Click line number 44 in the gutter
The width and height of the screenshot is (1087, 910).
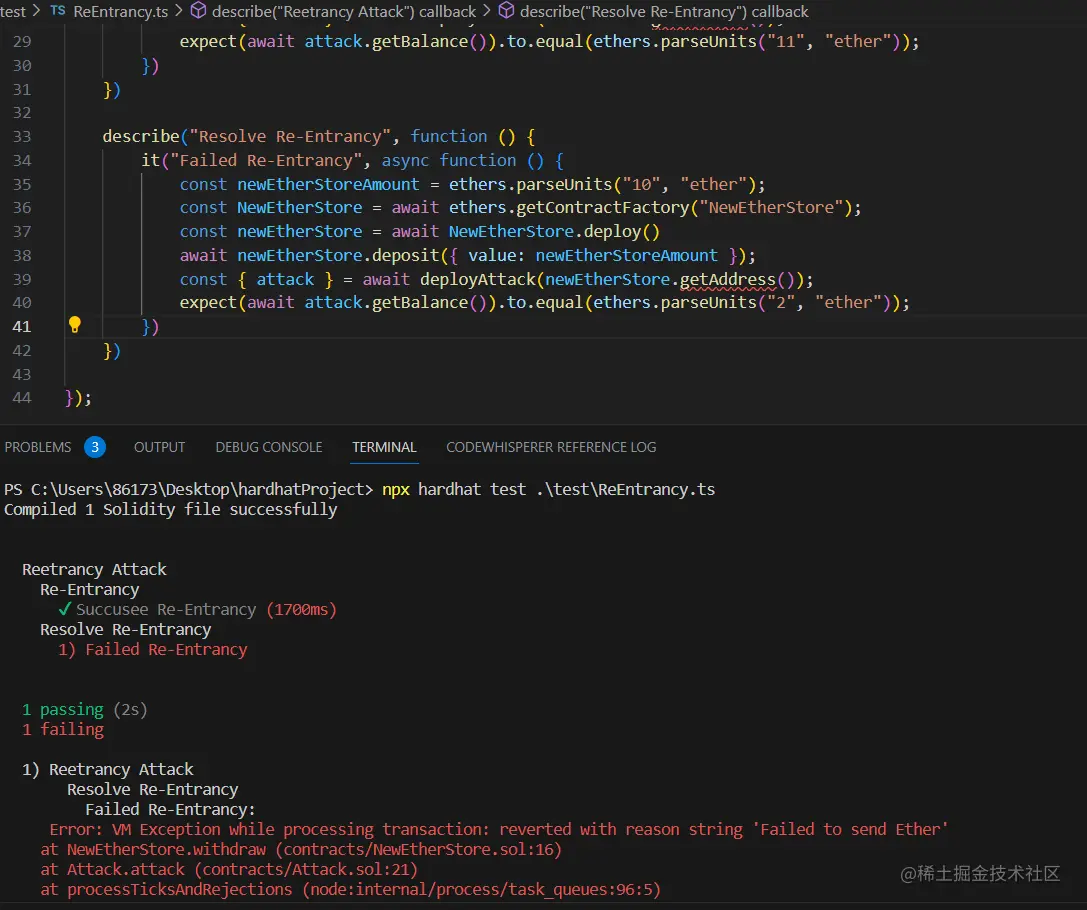point(22,398)
